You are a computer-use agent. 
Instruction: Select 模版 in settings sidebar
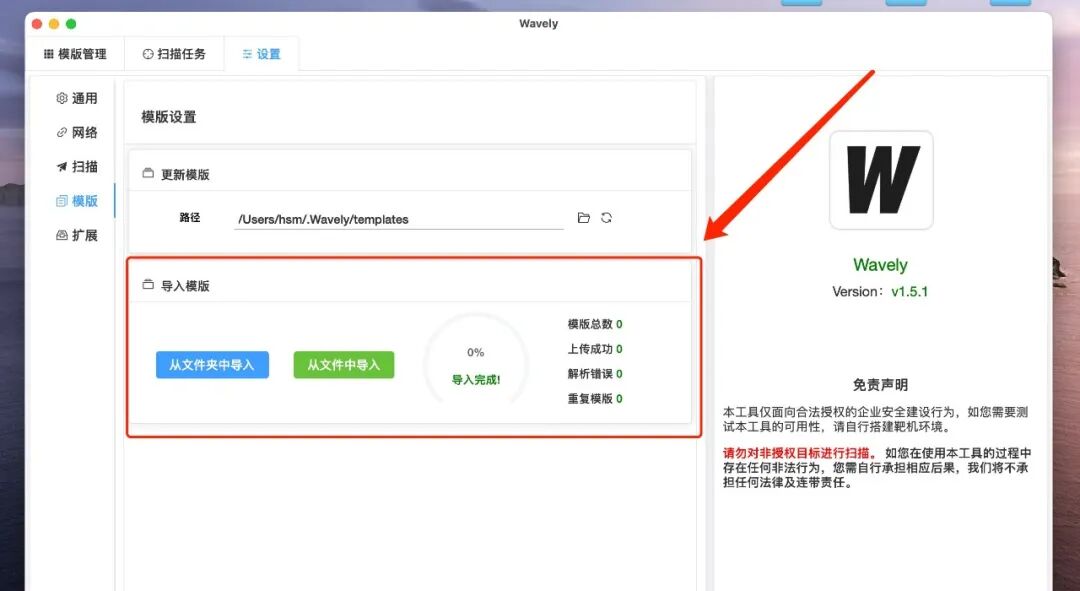76,201
